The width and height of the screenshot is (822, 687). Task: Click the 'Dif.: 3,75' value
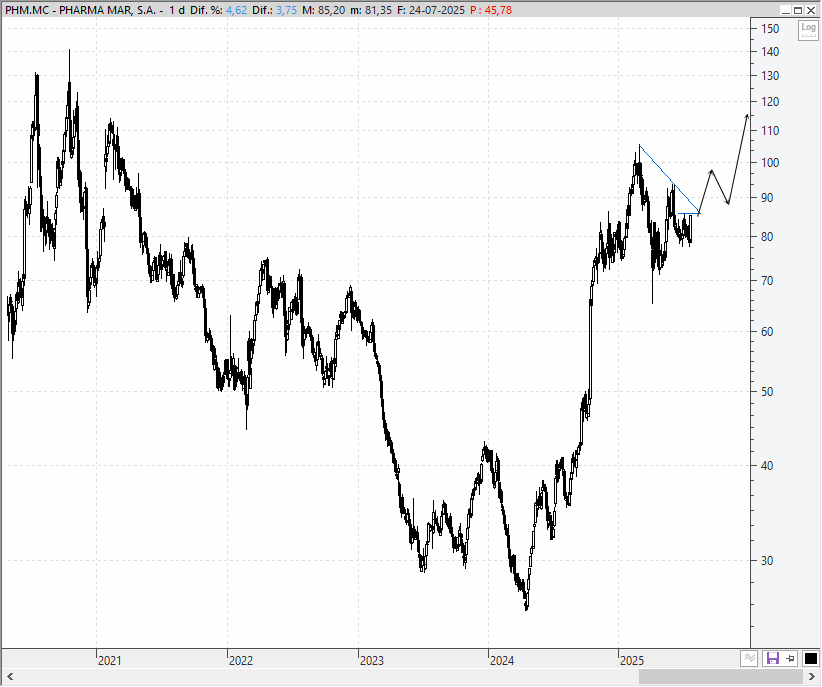tap(274, 10)
